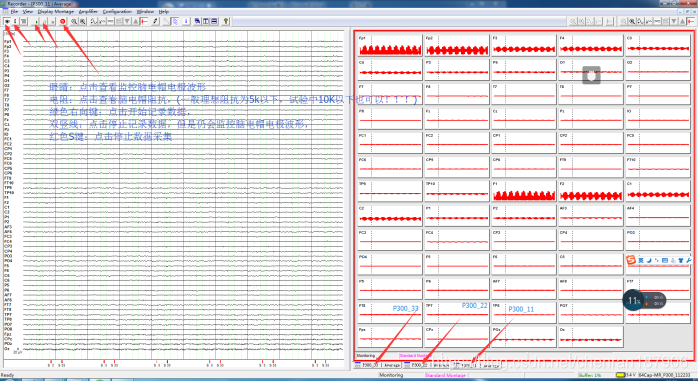Switch to the P300_11 Average window tab

coord(475,365)
